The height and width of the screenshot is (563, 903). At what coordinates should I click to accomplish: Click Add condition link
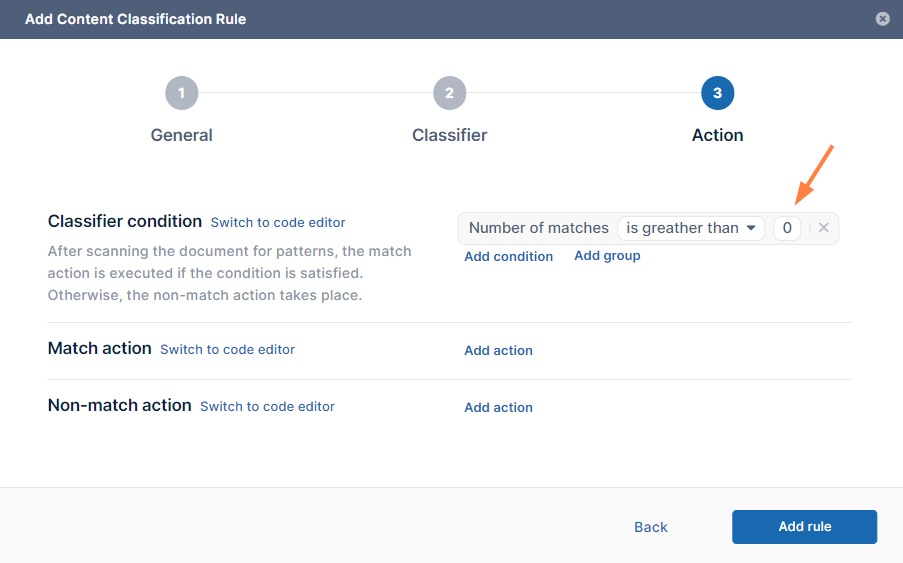[508, 256]
